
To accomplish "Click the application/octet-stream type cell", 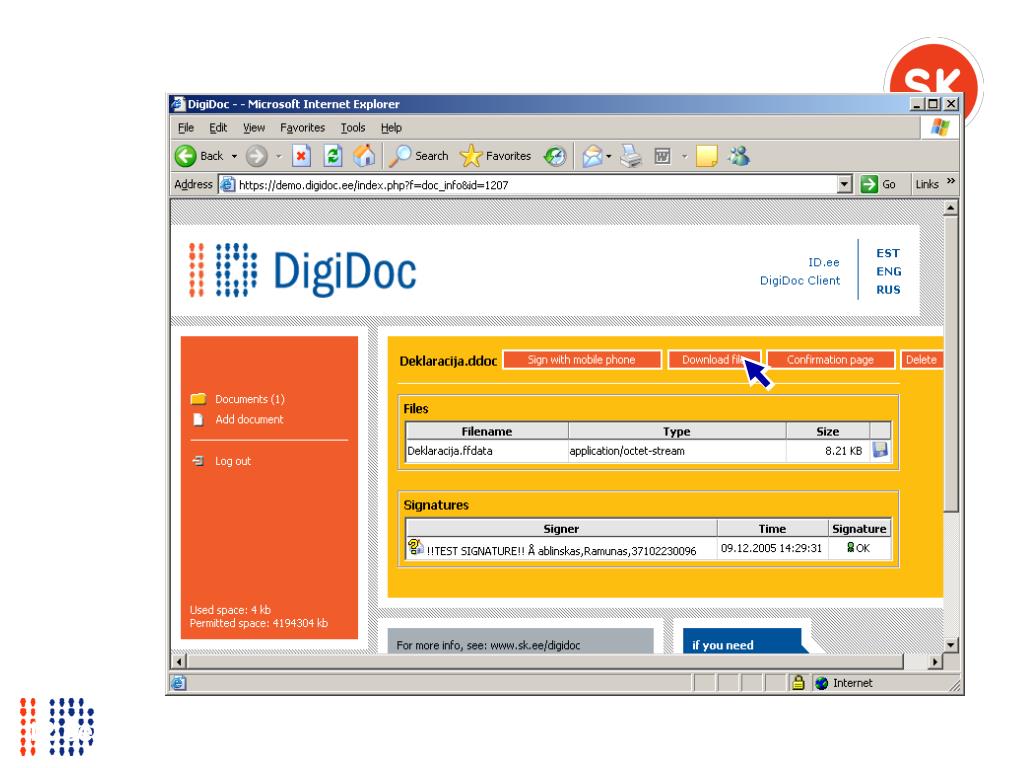I will coord(677,451).
